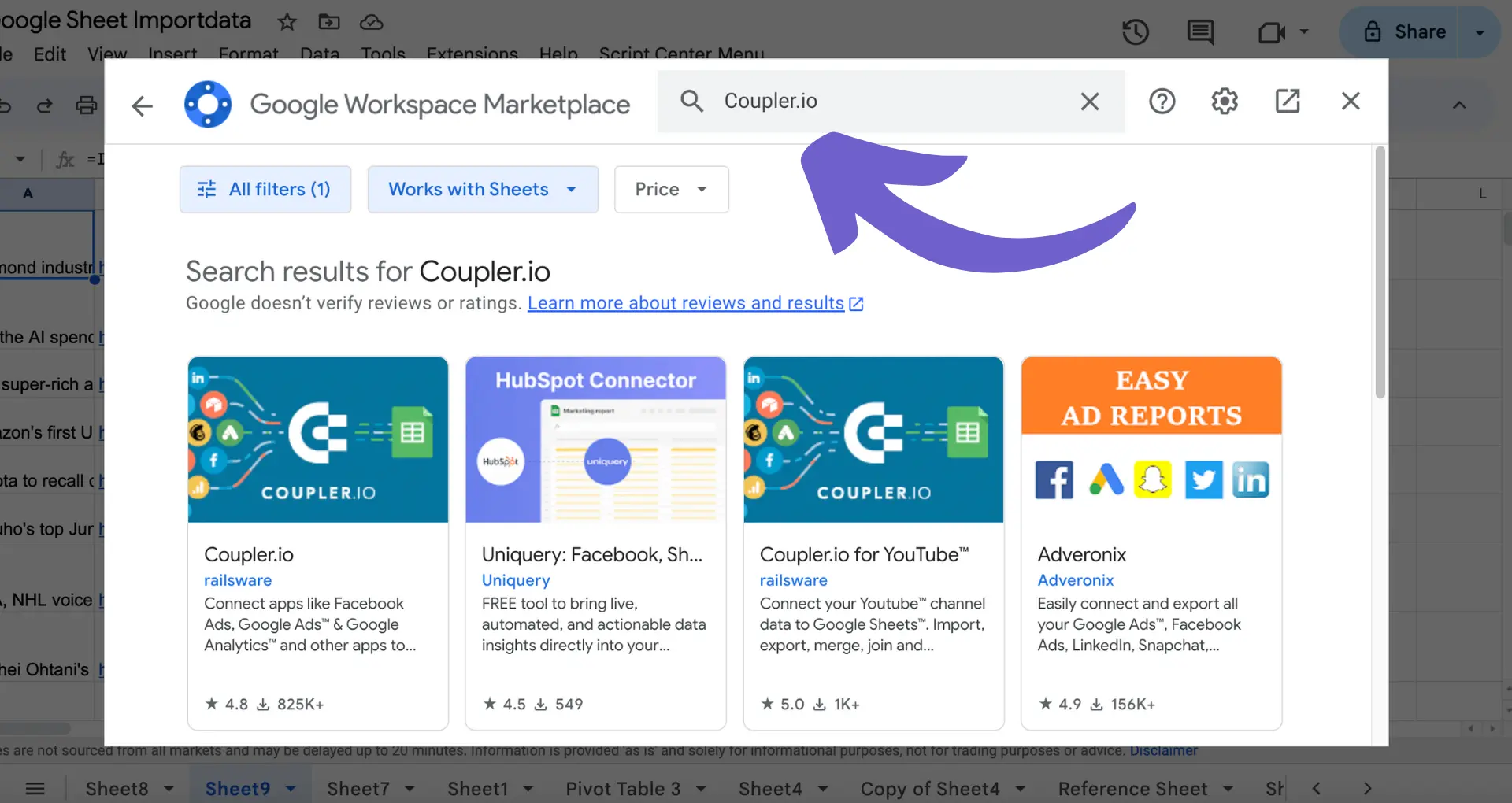Image resolution: width=1512 pixels, height=803 pixels.
Task: Open the Sheet8 tab menu arrow
Action: pyautogui.click(x=169, y=789)
